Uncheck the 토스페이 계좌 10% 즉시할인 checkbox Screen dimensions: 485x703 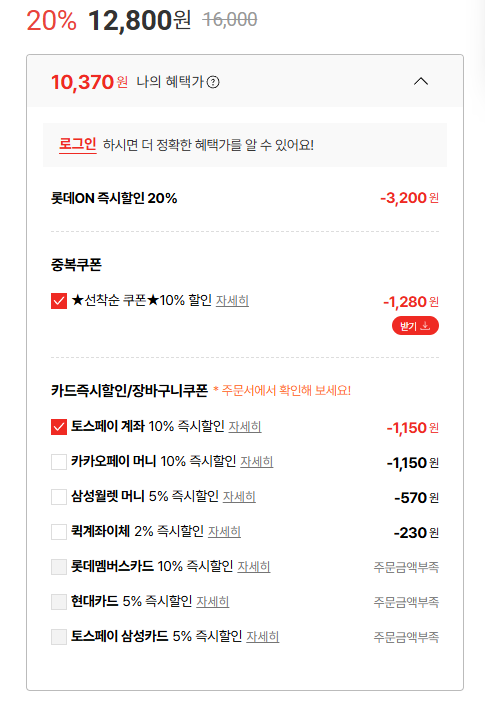pyautogui.click(x=59, y=427)
